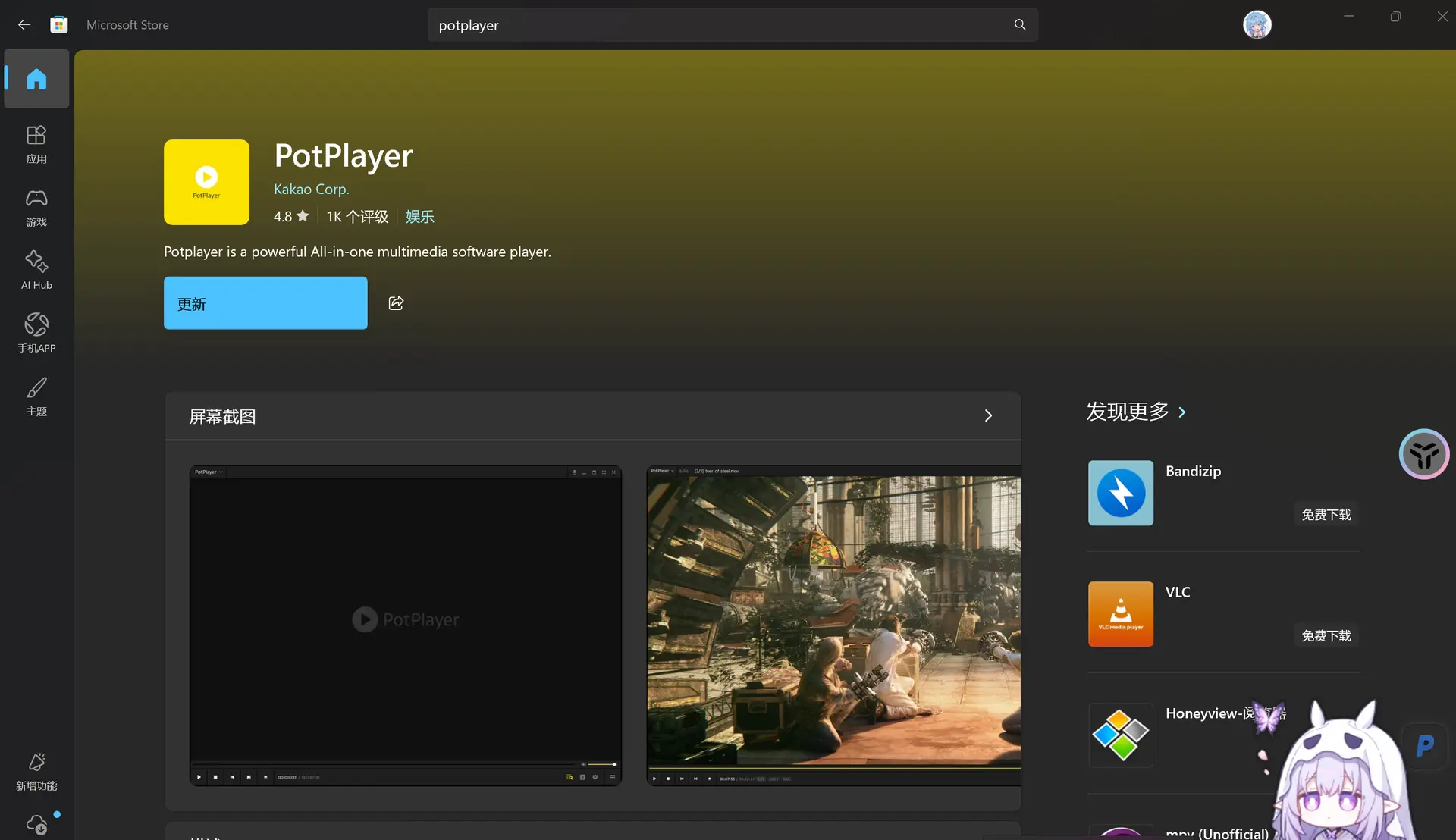Open the 主题 (Themes) section
This screenshot has width=1456, height=840.
pyautogui.click(x=36, y=397)
